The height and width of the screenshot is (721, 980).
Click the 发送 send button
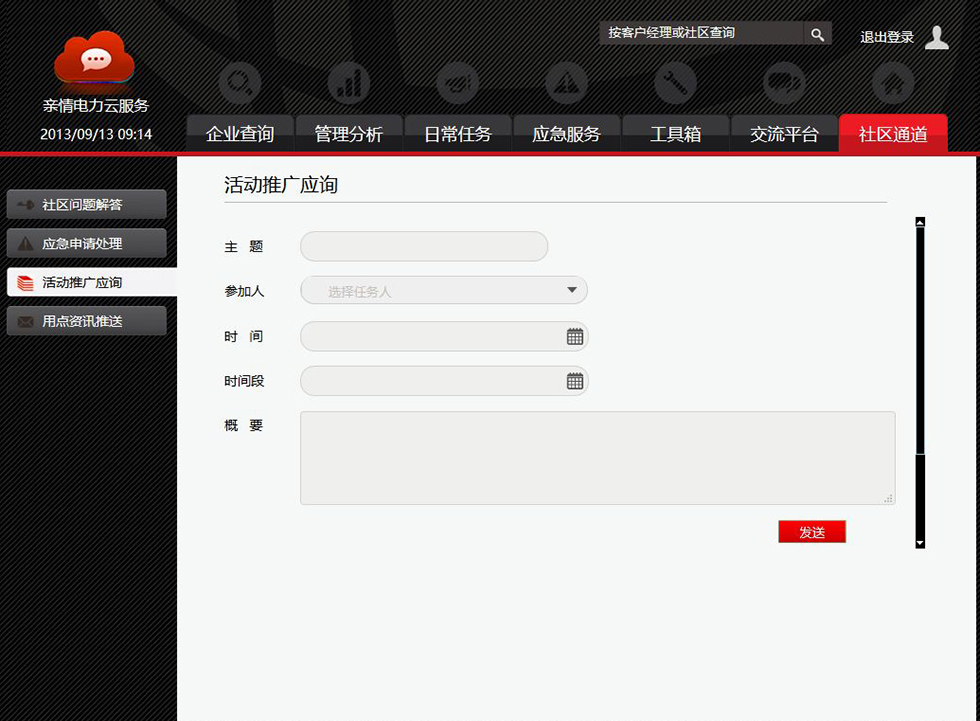tap(812, 532)
